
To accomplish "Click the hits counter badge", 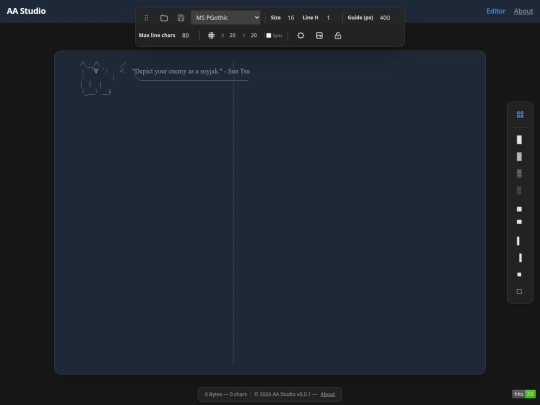I will [x=524, y=394].
